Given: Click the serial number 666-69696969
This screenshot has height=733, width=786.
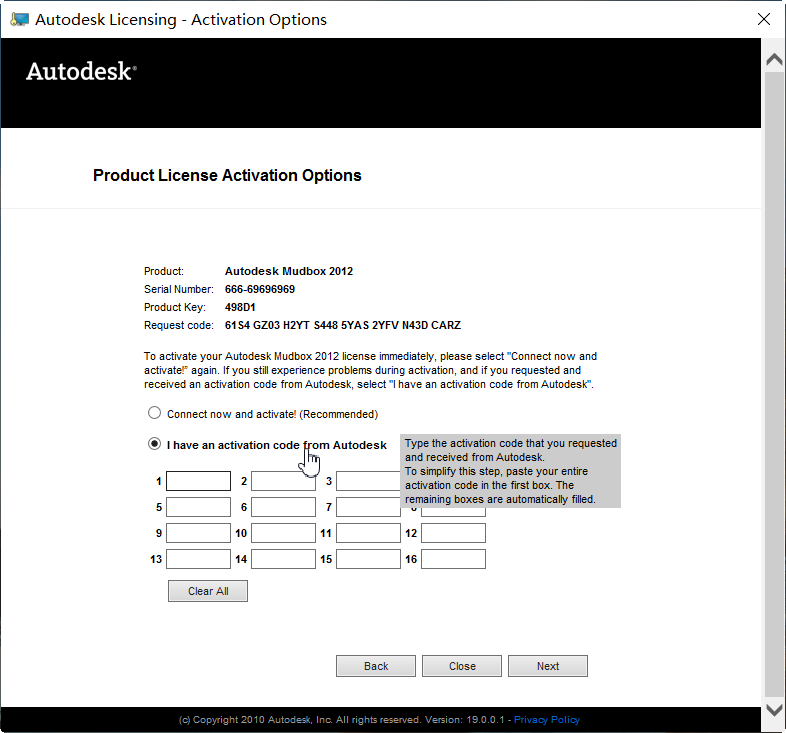Looking at the screenshot, I should (260, 289).
